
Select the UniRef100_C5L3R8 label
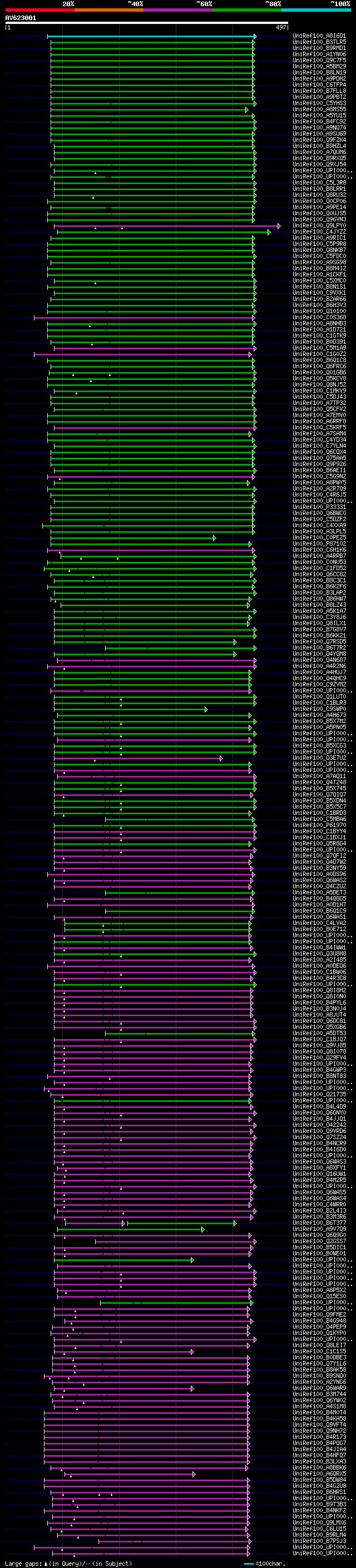pos(319,182)
